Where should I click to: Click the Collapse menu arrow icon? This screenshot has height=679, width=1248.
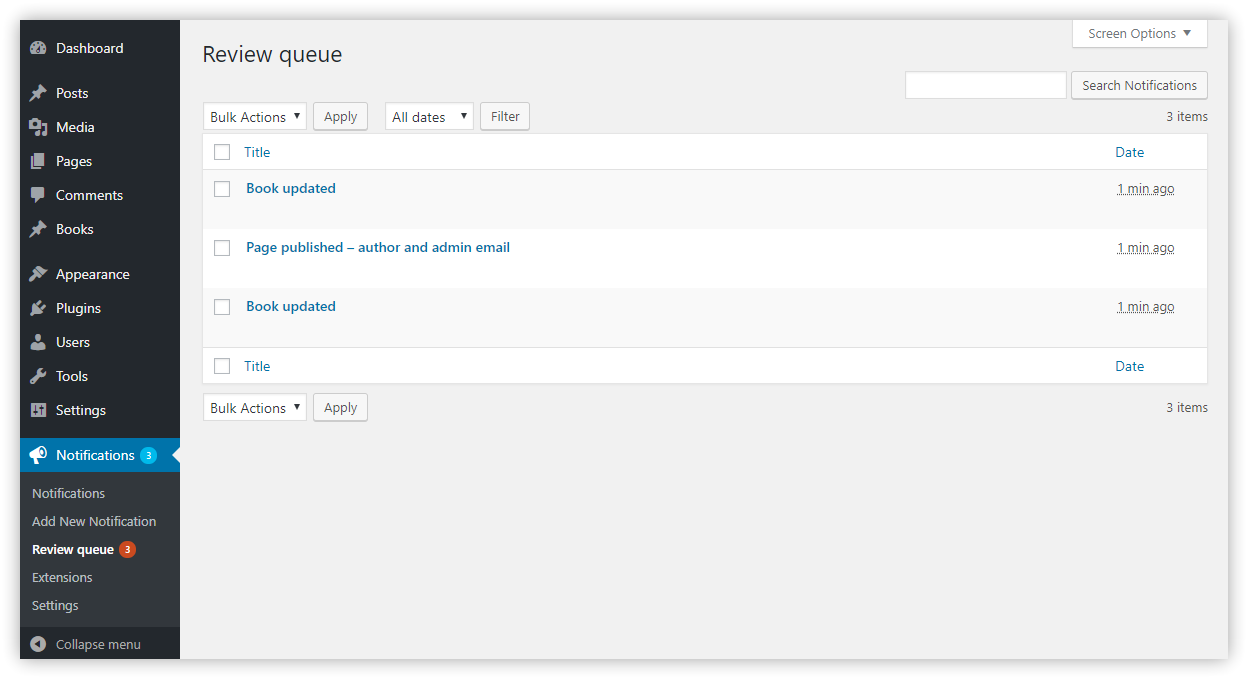(38, 644)
